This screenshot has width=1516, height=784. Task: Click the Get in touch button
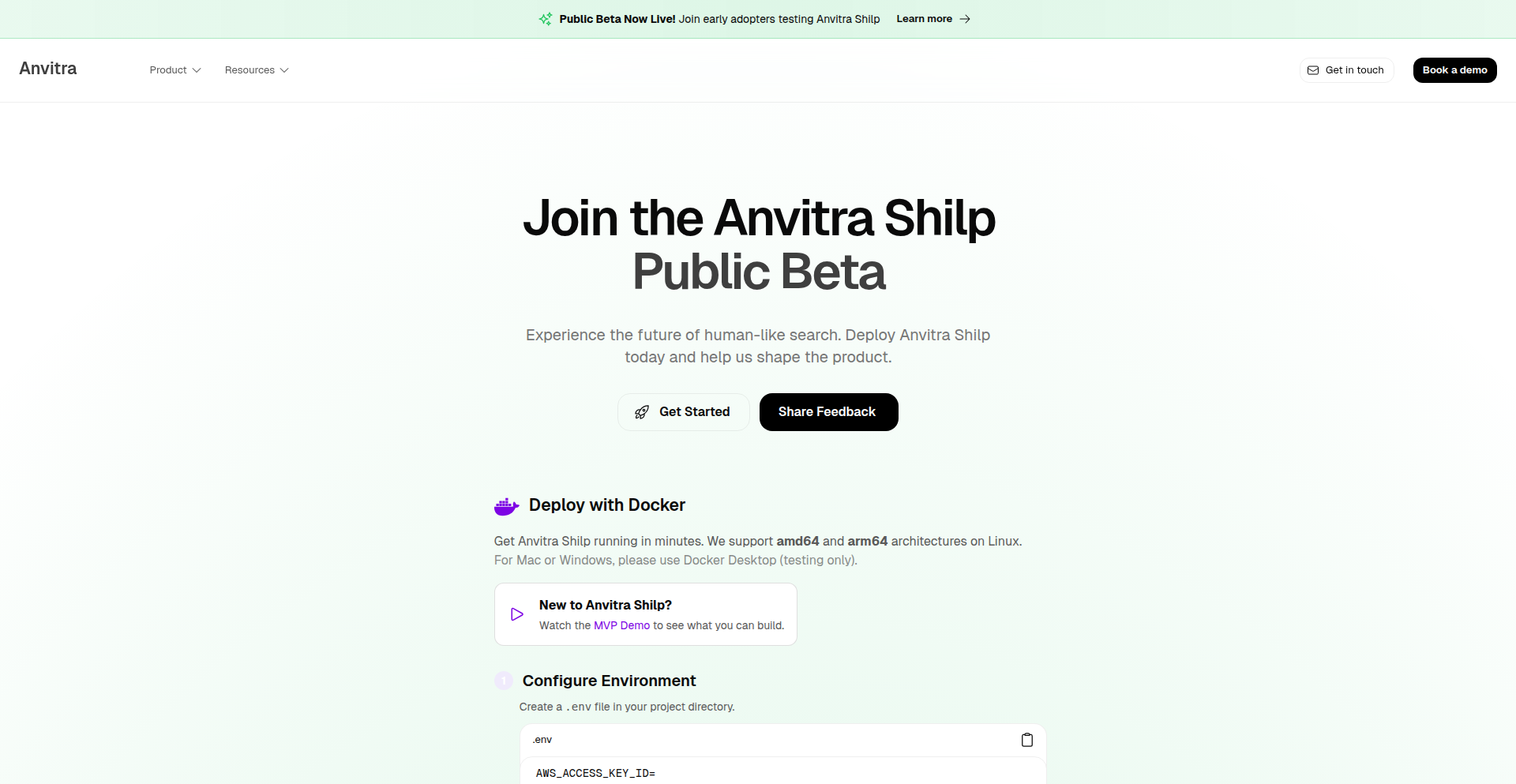pos(1346,70)
